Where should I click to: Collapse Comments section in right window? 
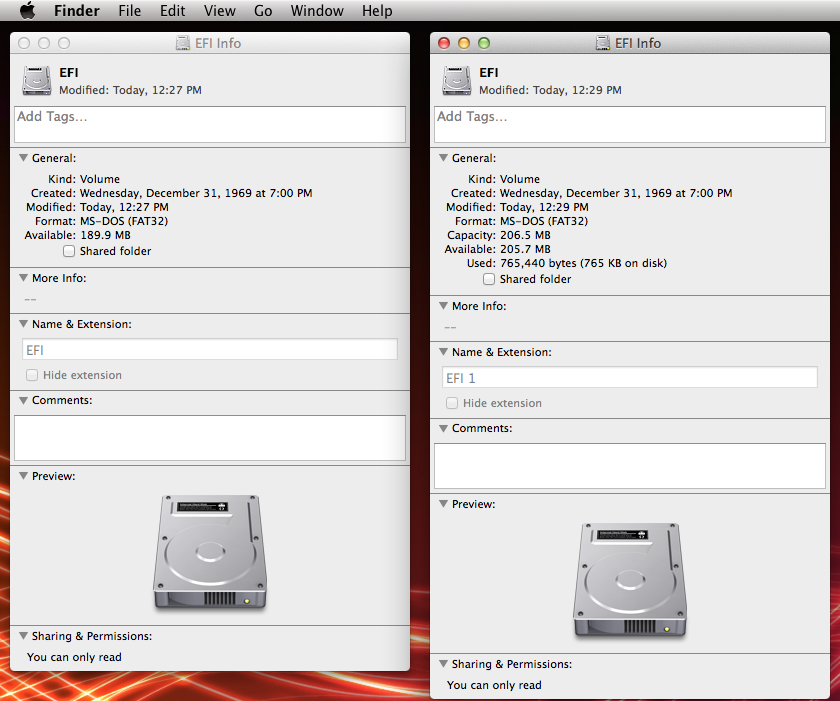pyautogui.click(x=444, y=428)
